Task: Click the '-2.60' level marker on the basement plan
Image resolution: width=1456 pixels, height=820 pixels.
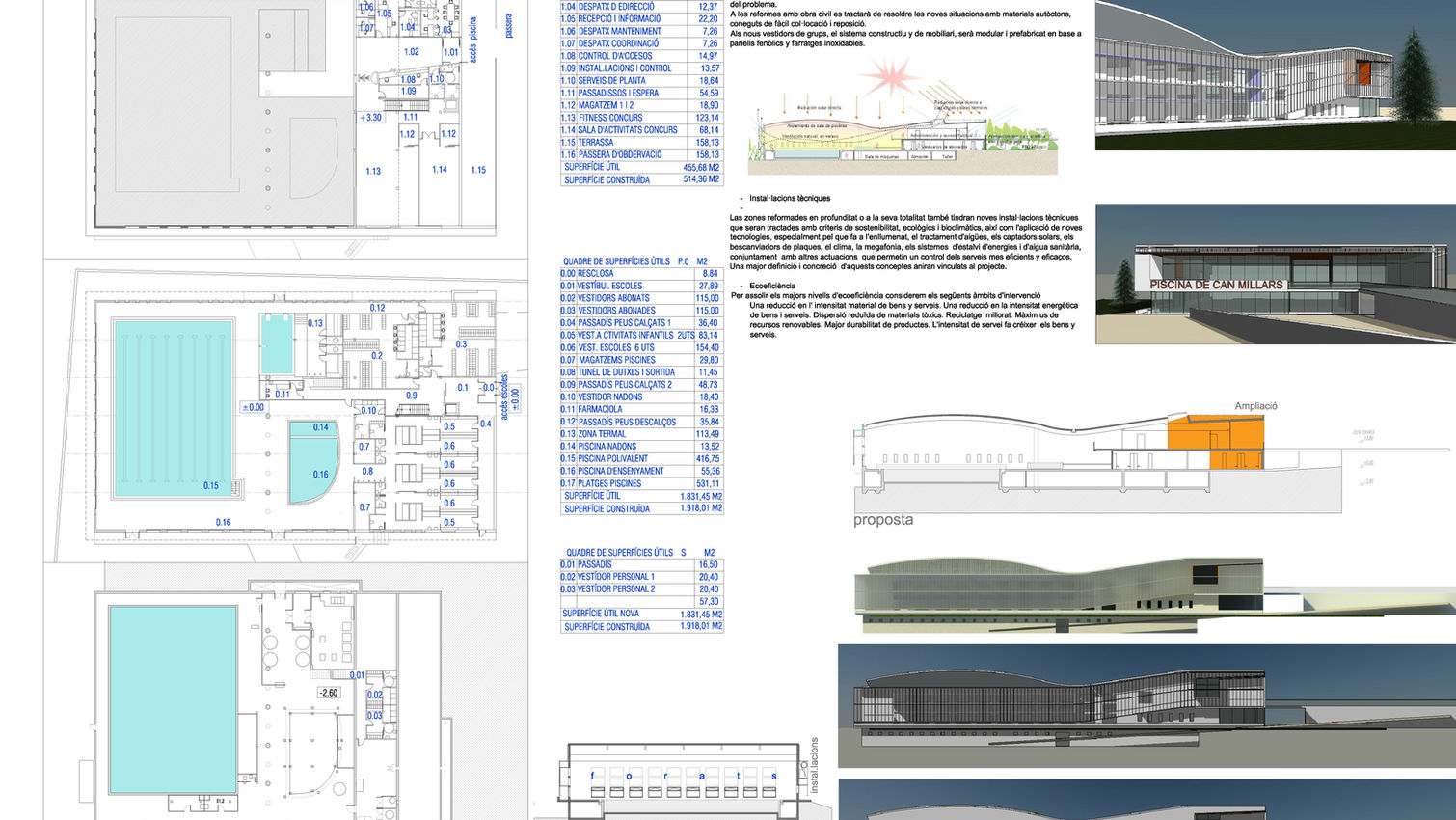Action: coord(329,693)
